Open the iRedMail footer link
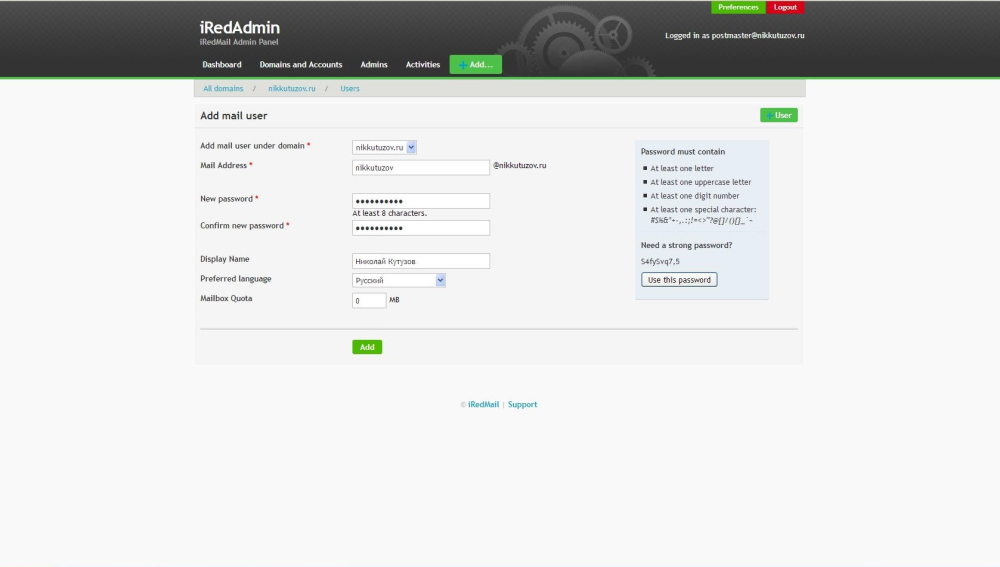This screenshot has height=567, width=1000. coord(483,404)
